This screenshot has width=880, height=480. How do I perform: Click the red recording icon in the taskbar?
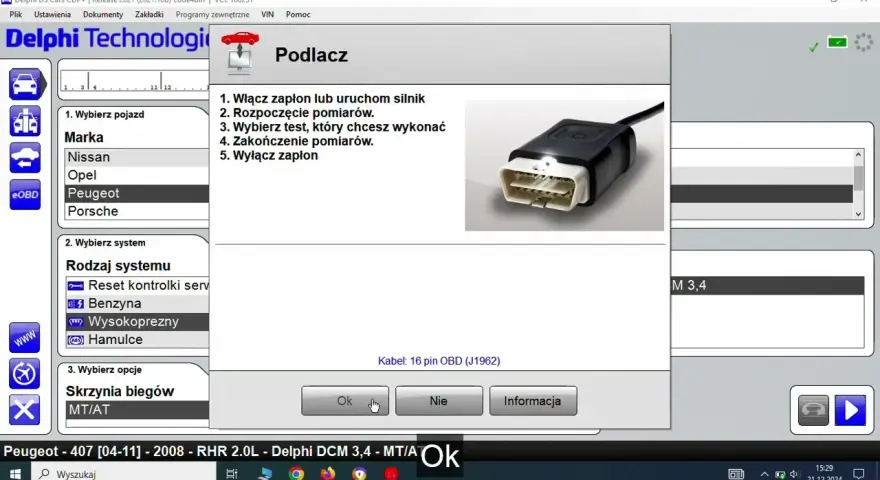(391, 473)
